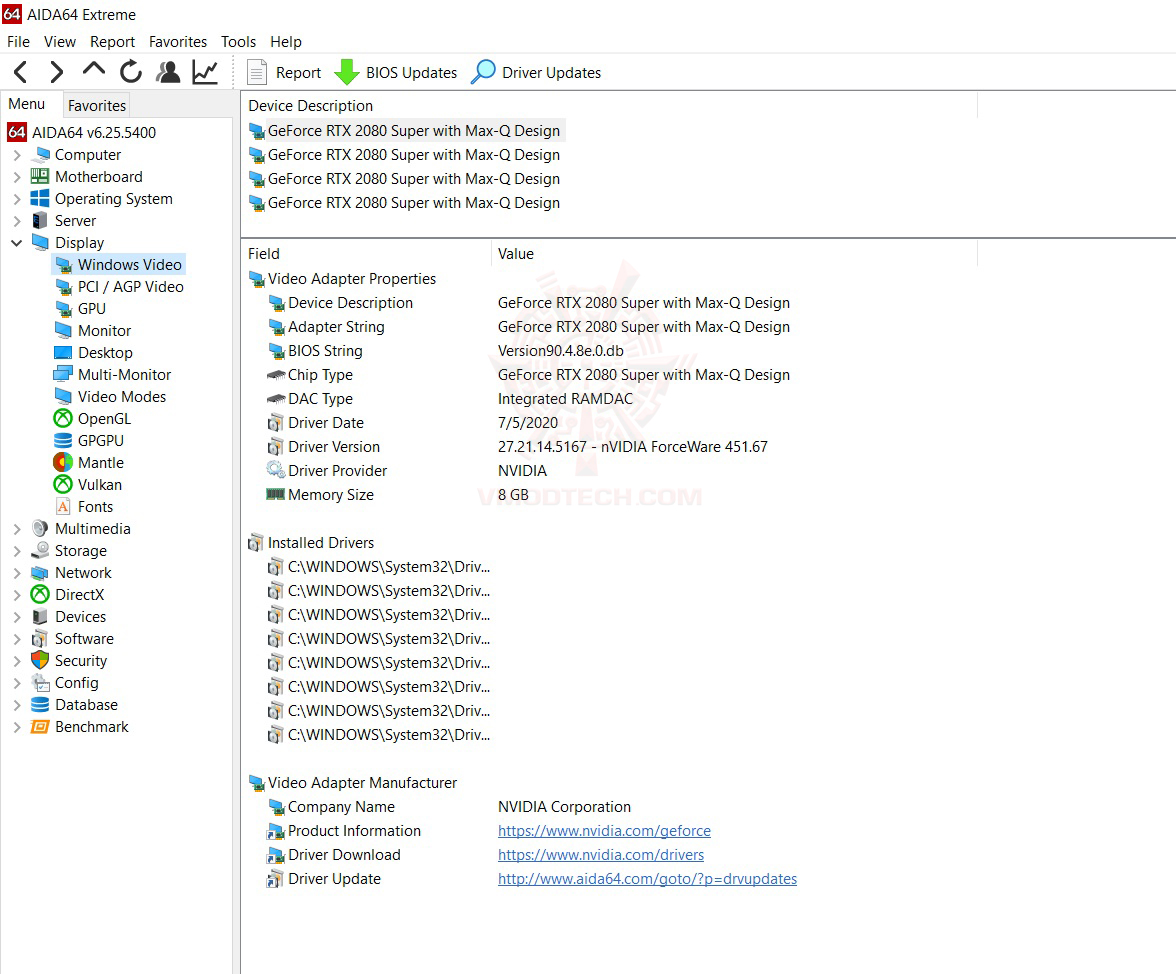Select the Driver Version row
Image resolution: width=1176 pixels, height=974 pixels.
(518, 447)
